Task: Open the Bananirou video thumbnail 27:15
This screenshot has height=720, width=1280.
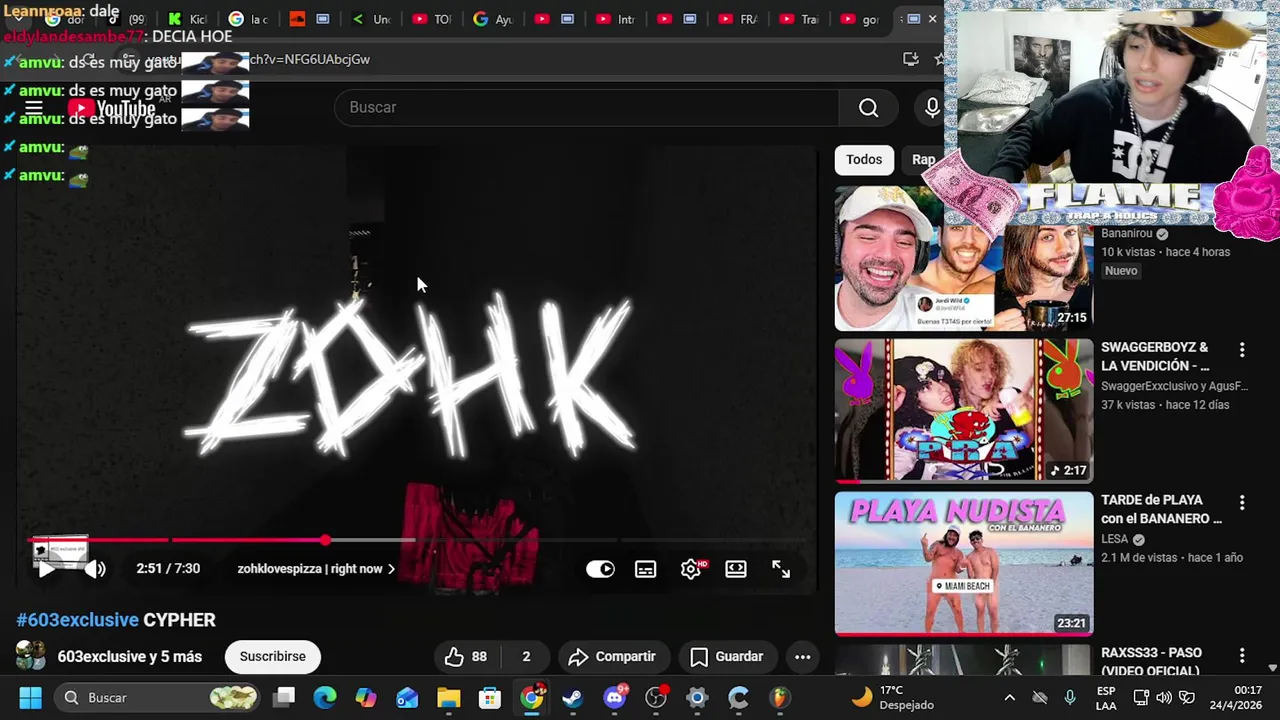Action: pyautogui.click(x=964, y=258)
